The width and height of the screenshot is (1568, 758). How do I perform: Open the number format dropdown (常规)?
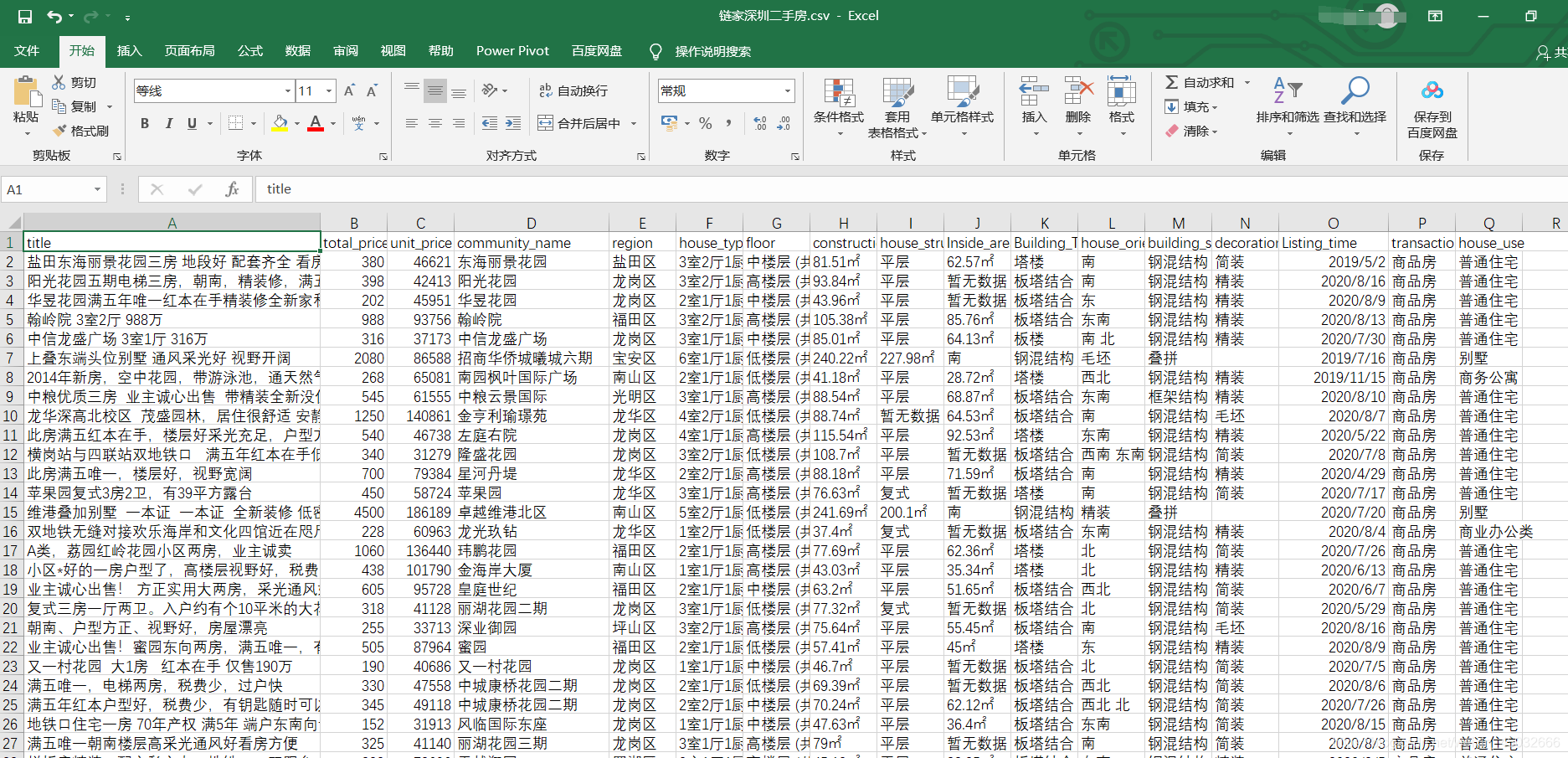pyautogui.click(x=788, y=90)
